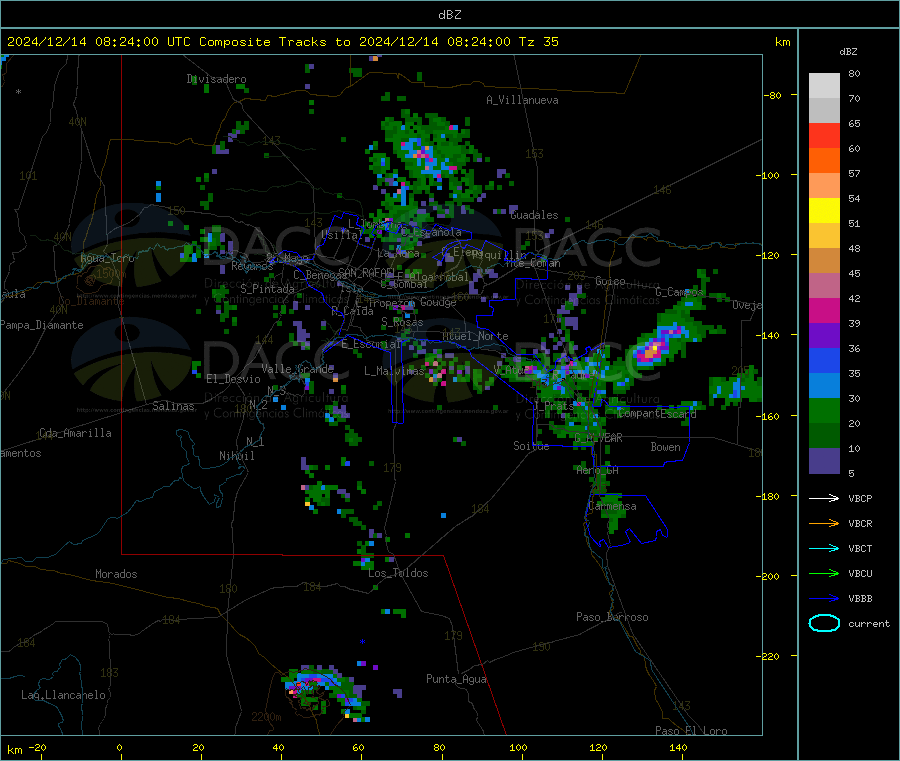The image size is (900, 761).
Task: Click the 'Paso_El_Loro' map label
Action: click(x=691, y=731)
